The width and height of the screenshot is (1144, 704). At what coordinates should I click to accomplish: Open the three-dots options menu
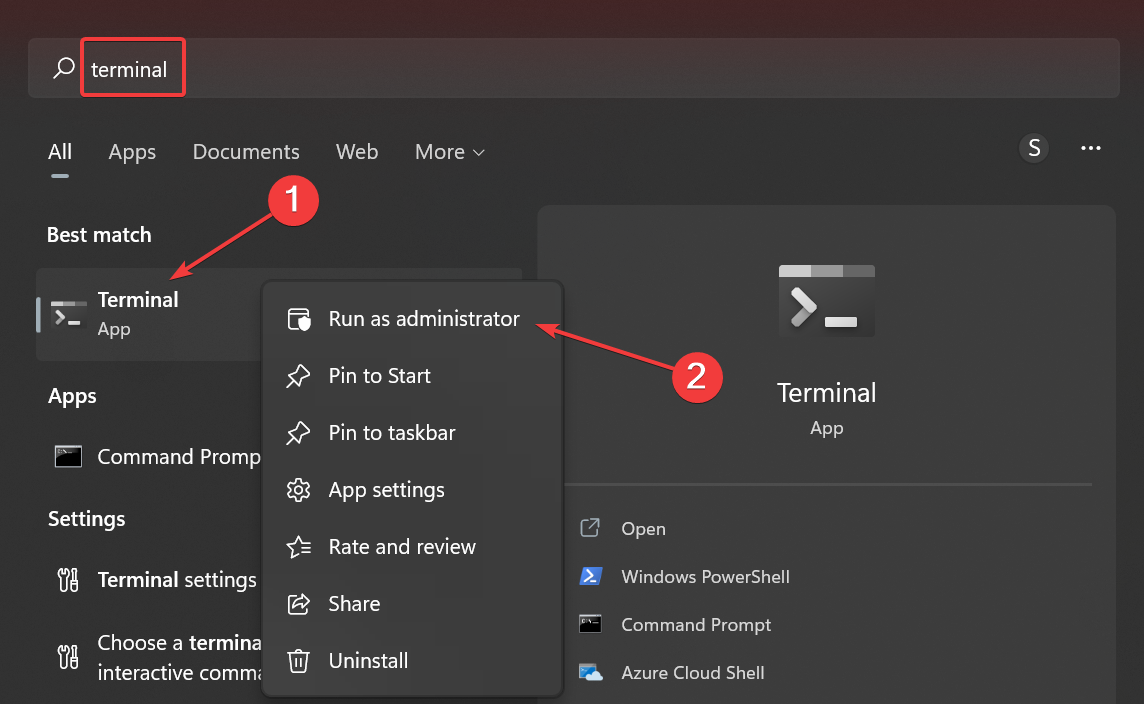tap(1091, 149)
